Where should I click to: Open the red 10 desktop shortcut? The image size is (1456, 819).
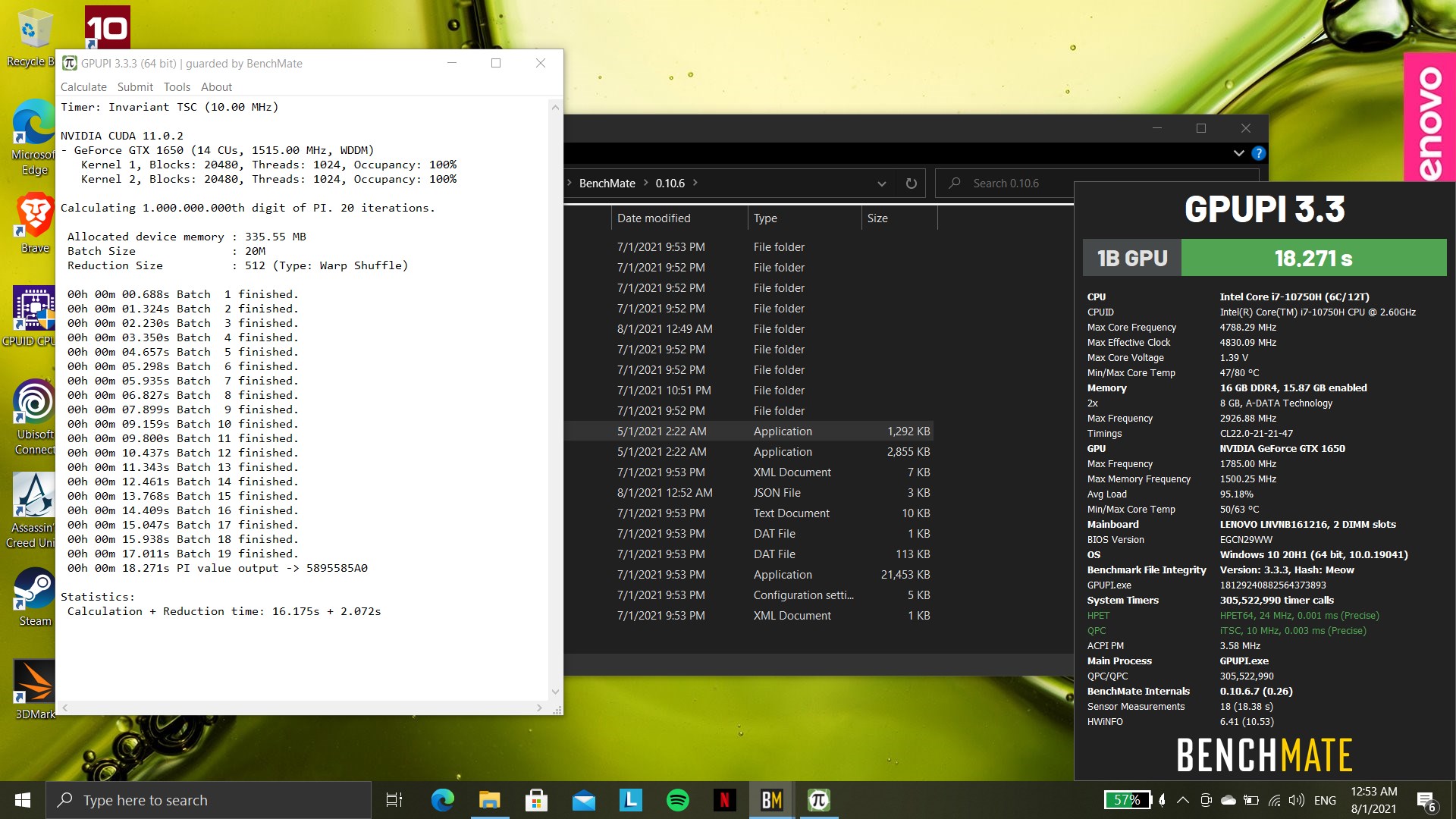(x=107, y=27)
